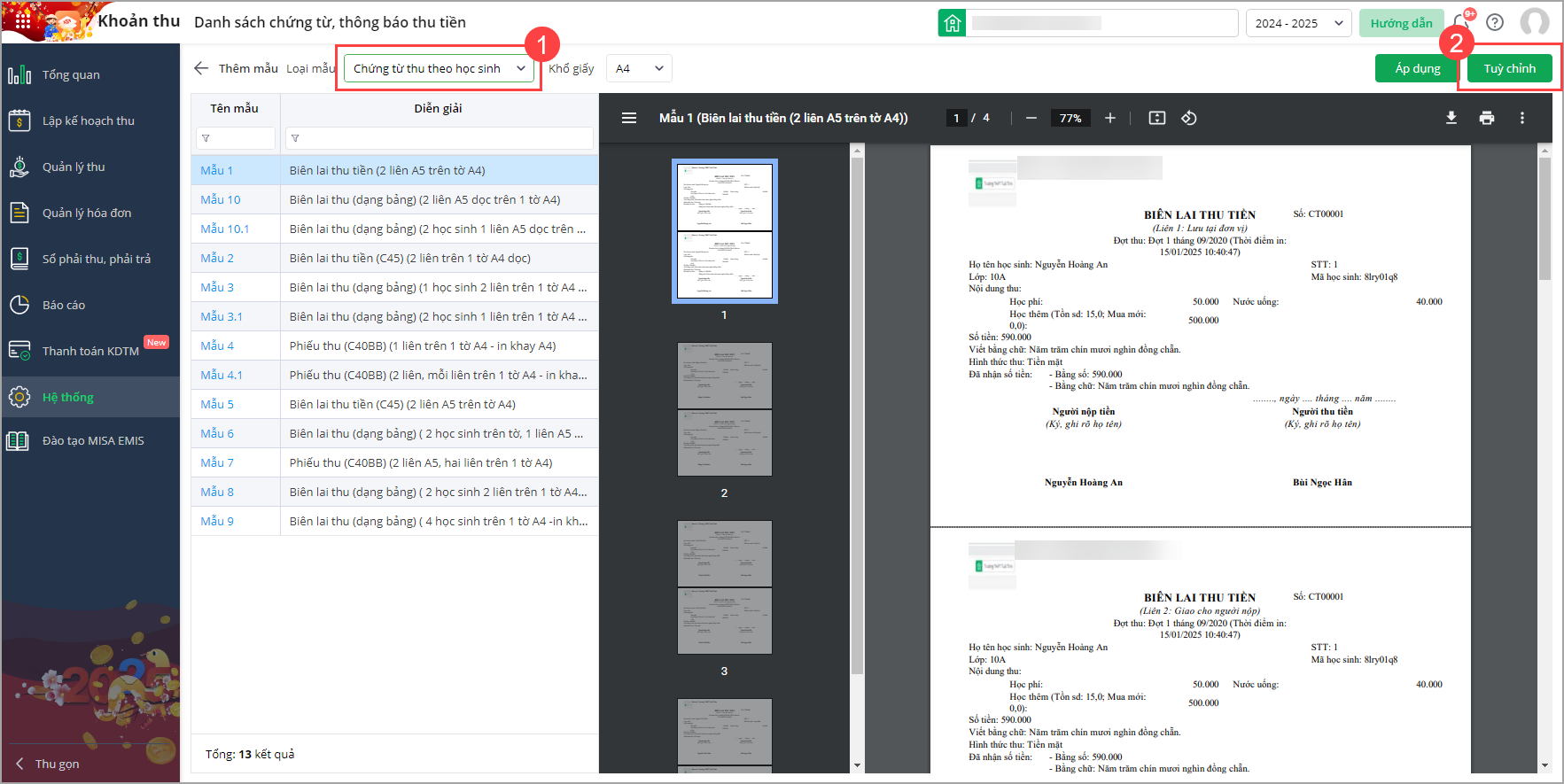The image size is (1564, 784).
Task: Rotate the PDF document
Action: coord(1189,118)
